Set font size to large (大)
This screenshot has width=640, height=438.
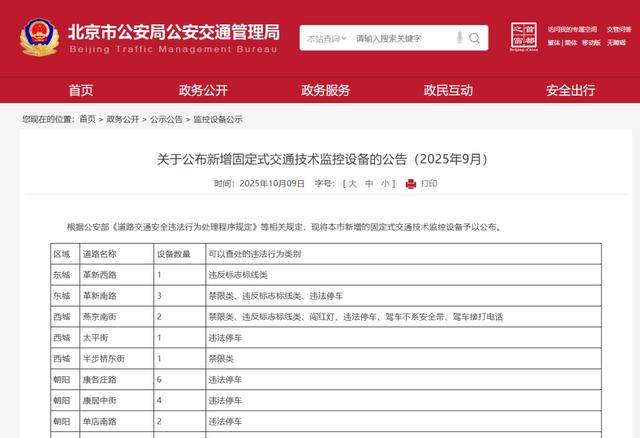tap(350, 184)
